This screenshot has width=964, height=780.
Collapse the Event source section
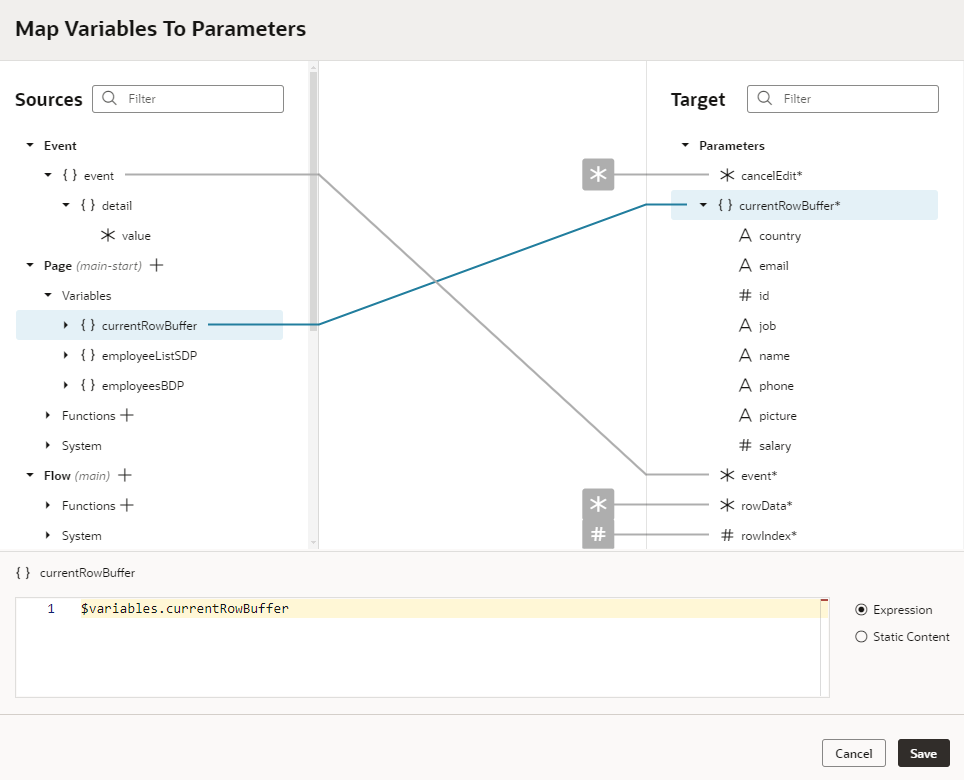click(30, 145)
